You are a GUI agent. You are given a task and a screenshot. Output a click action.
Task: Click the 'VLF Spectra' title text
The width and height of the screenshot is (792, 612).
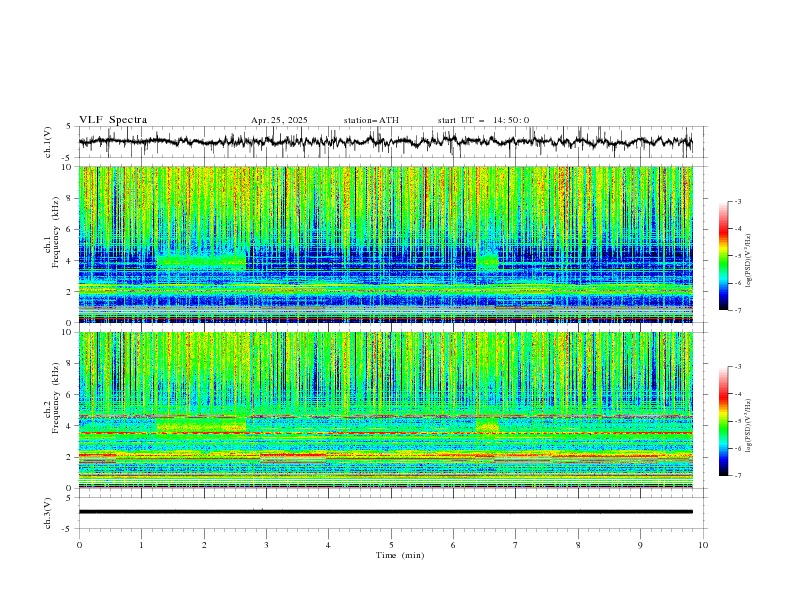click(113, 120)
